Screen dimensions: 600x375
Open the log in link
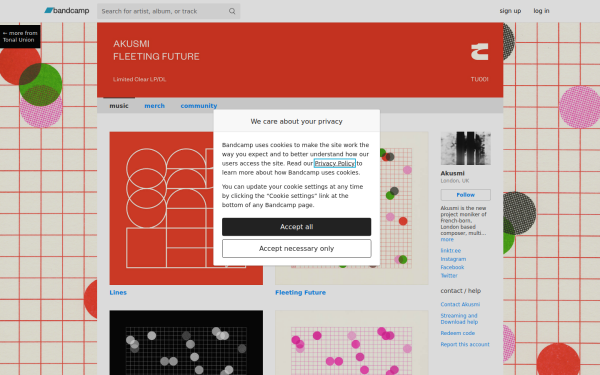[x=541, y=11]
